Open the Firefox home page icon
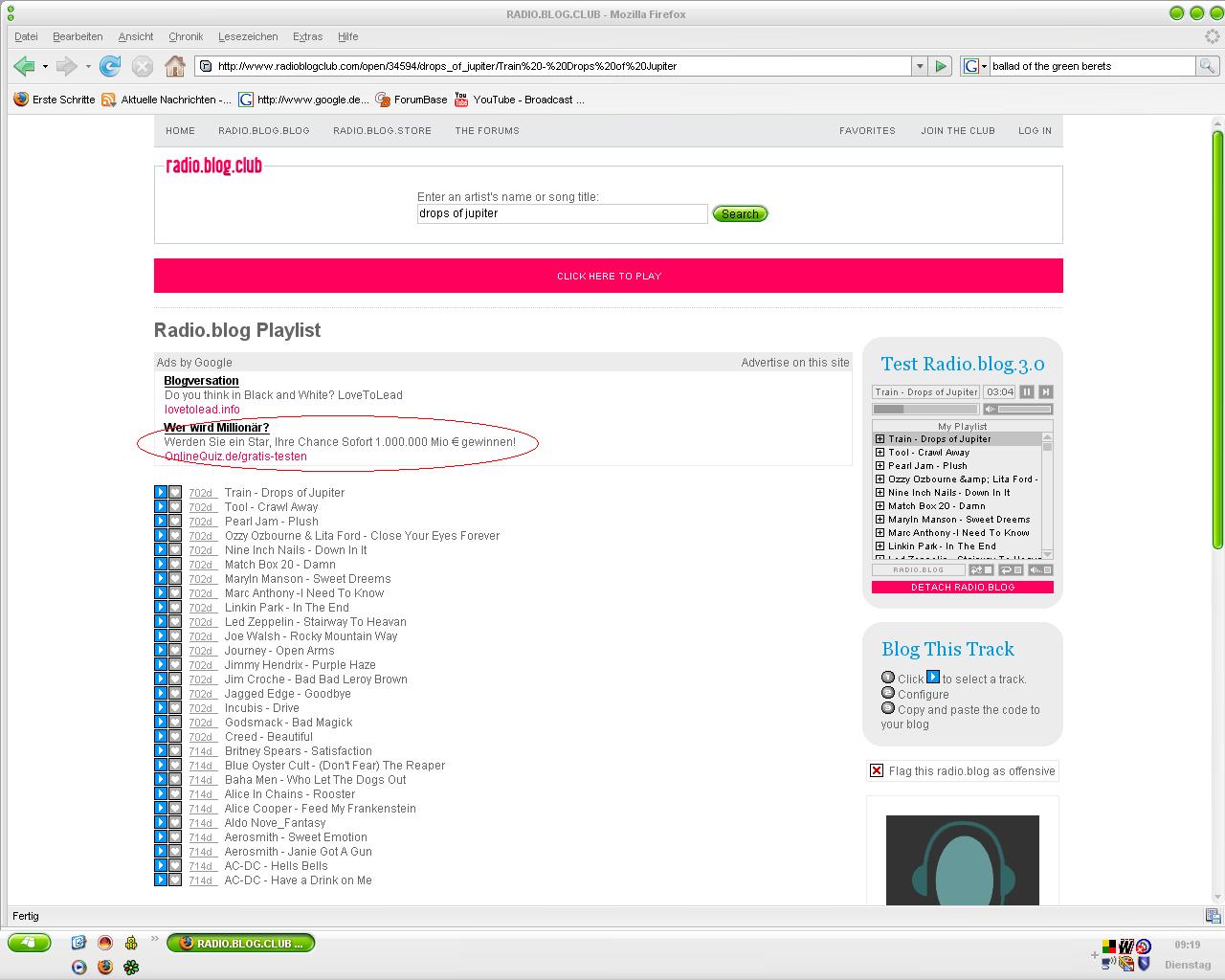Viewport: 1225px width, 980px height. pos(174,66)
